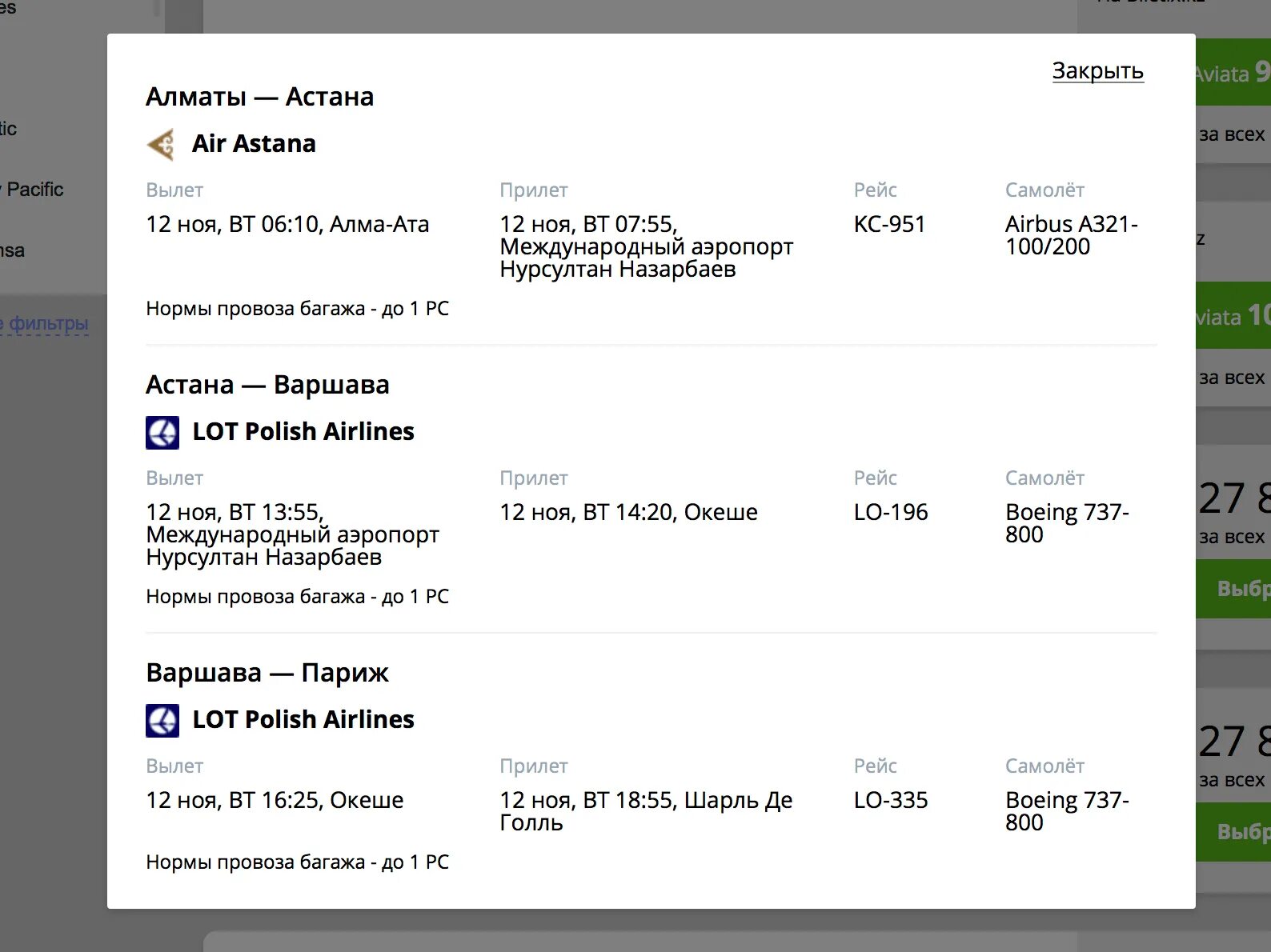Click the upper green Выбр button behind popup
Viewport: 1271px width, 952px height.
click(x=1233, y=589)
